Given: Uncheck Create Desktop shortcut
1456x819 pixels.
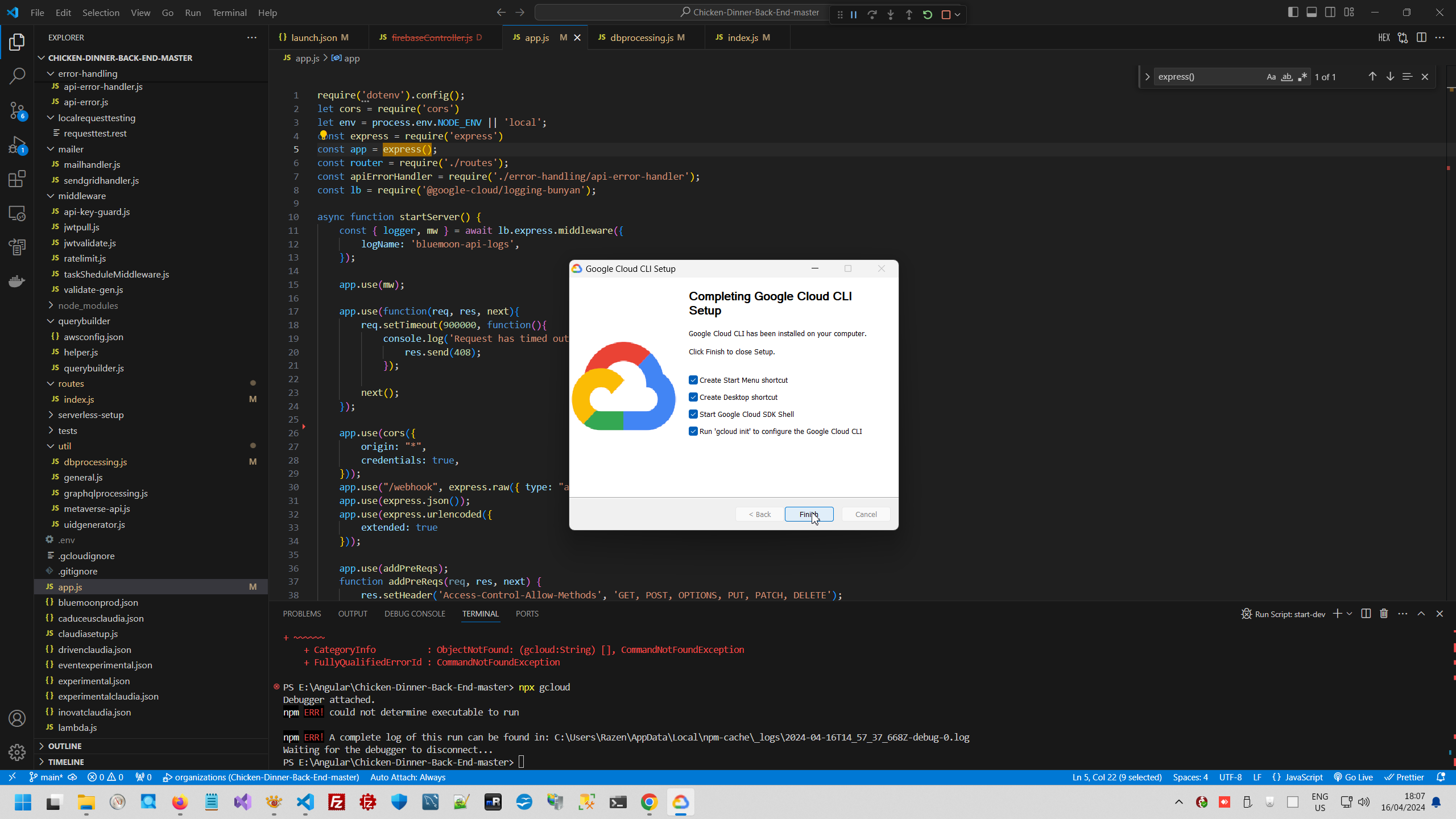Looking at the screenshot, I should tap(693, 397).
